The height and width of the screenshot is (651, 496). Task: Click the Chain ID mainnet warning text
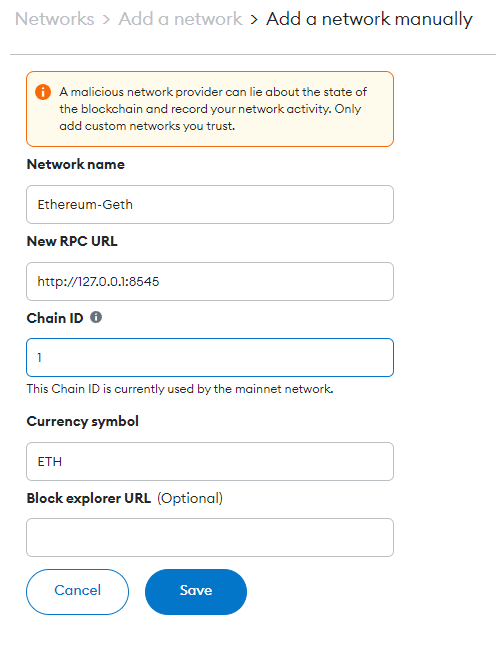click(x=180, y=389)
